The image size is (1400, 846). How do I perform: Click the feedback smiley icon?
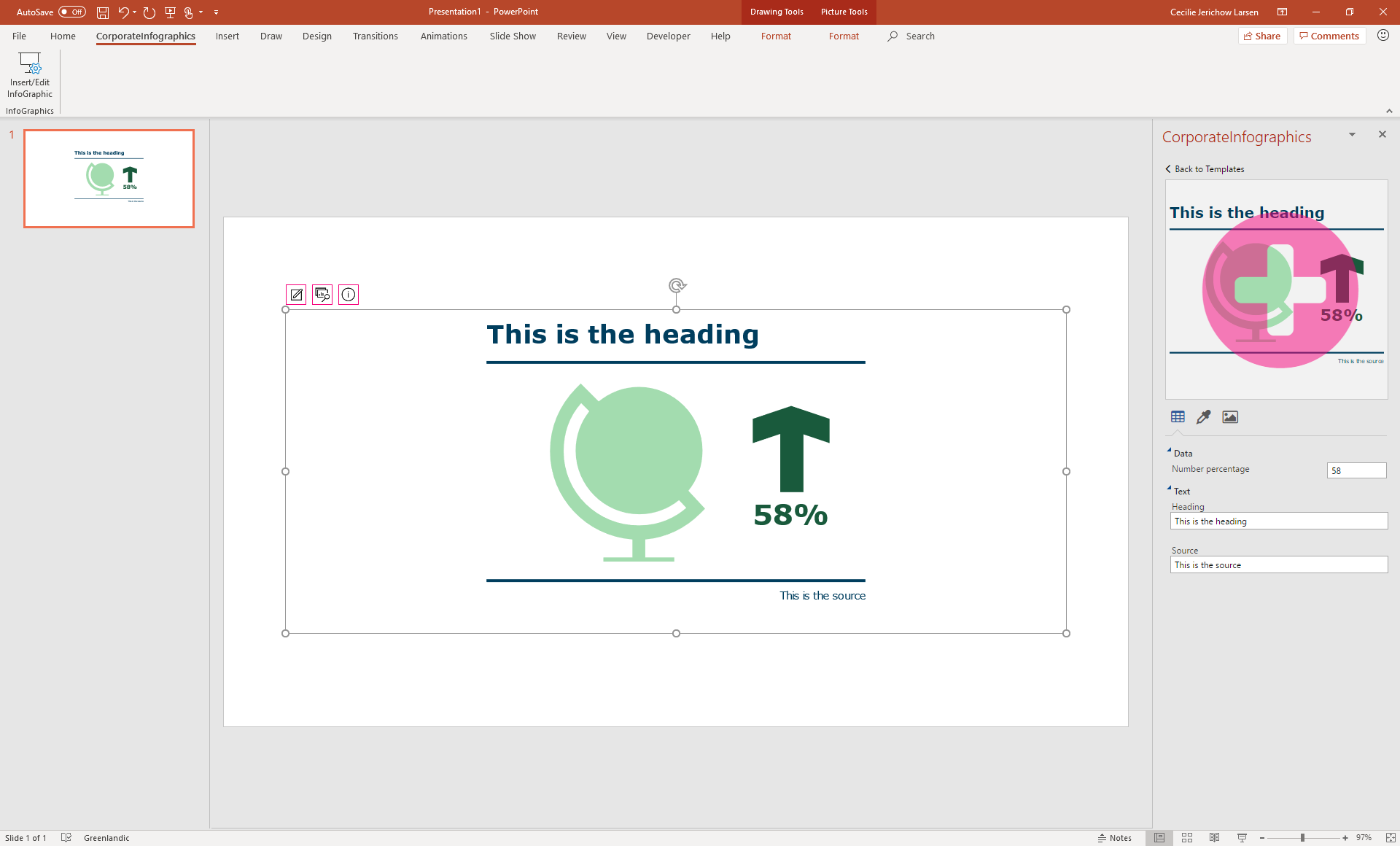click(1382, 36)
